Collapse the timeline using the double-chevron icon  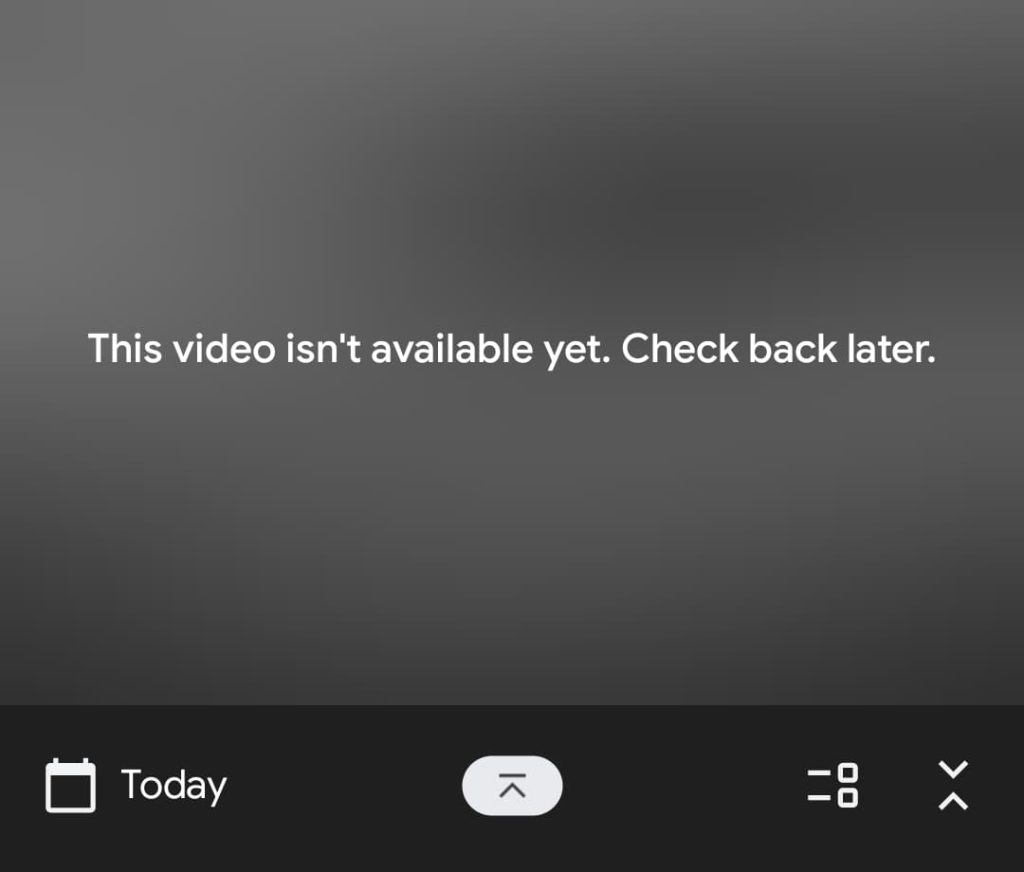(953, 785)
